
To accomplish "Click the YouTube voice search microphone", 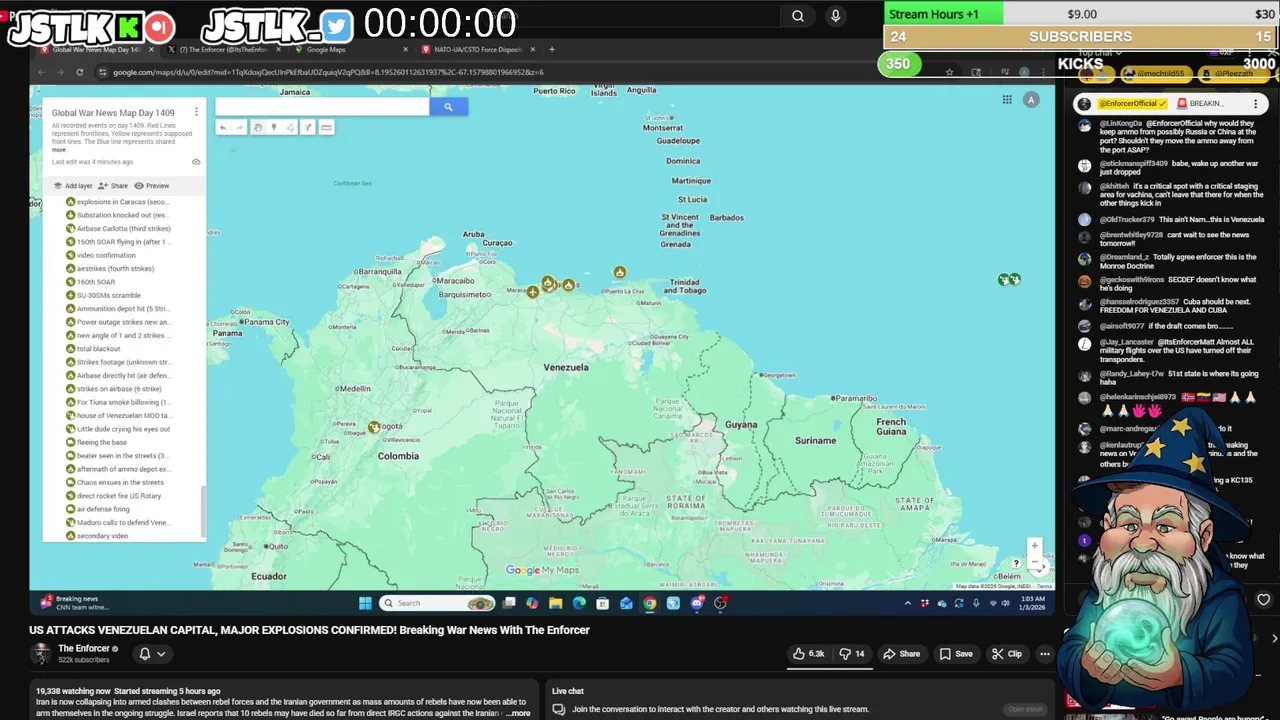I will pyautogui.click(x=835, y=16).
